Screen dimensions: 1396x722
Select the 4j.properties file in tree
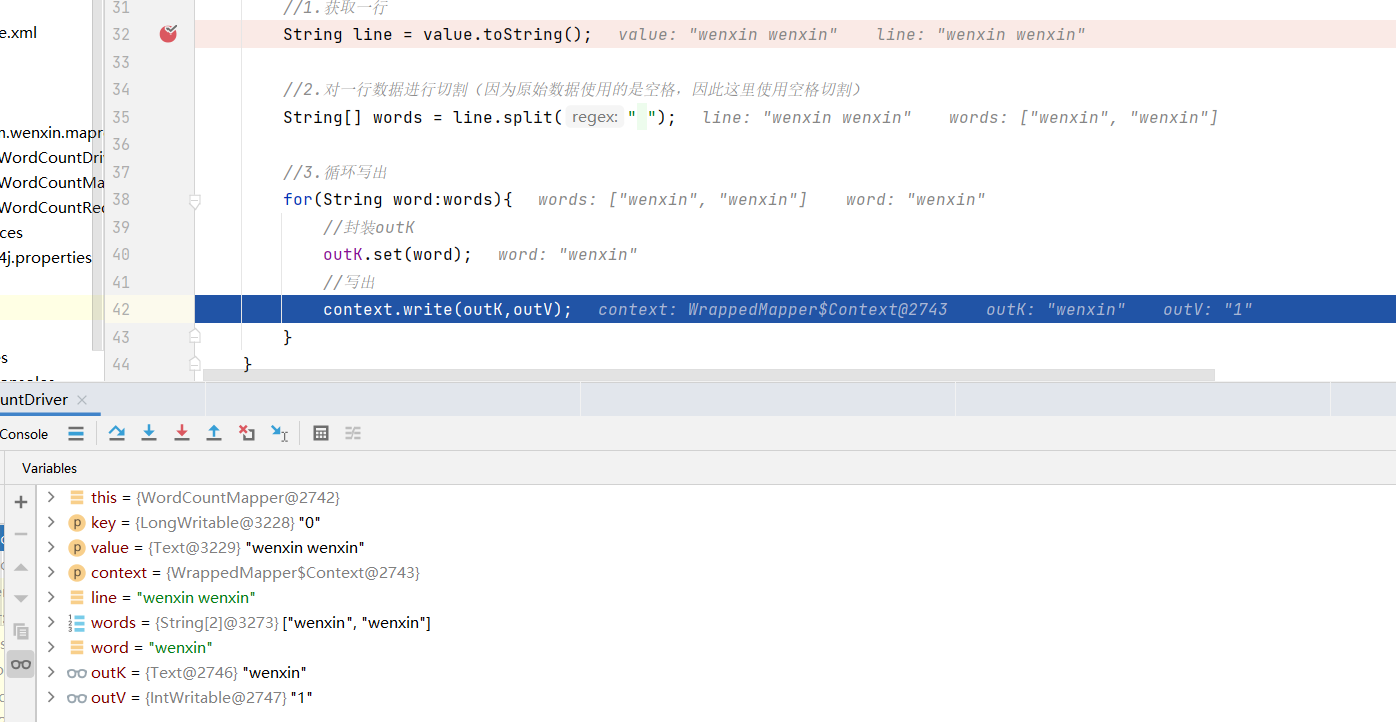pyautogui.click(x=46, y=257)
